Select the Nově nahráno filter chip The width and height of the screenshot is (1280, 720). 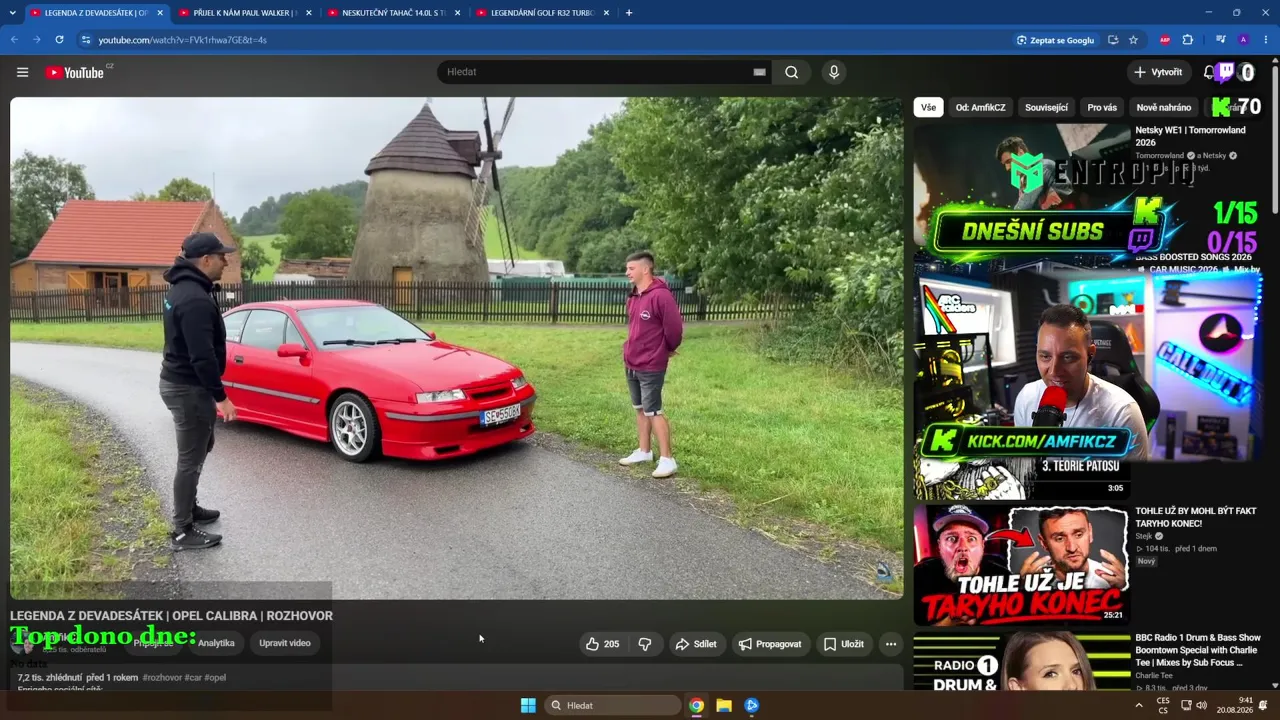1164,107
